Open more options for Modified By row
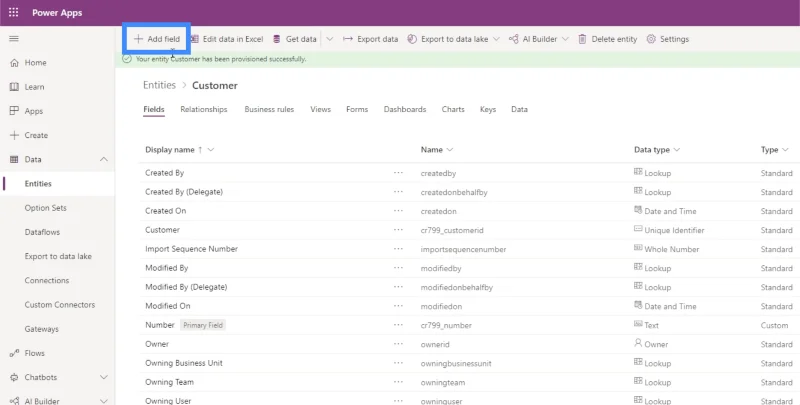The image size is (800, 405). [x=398, y=268]
